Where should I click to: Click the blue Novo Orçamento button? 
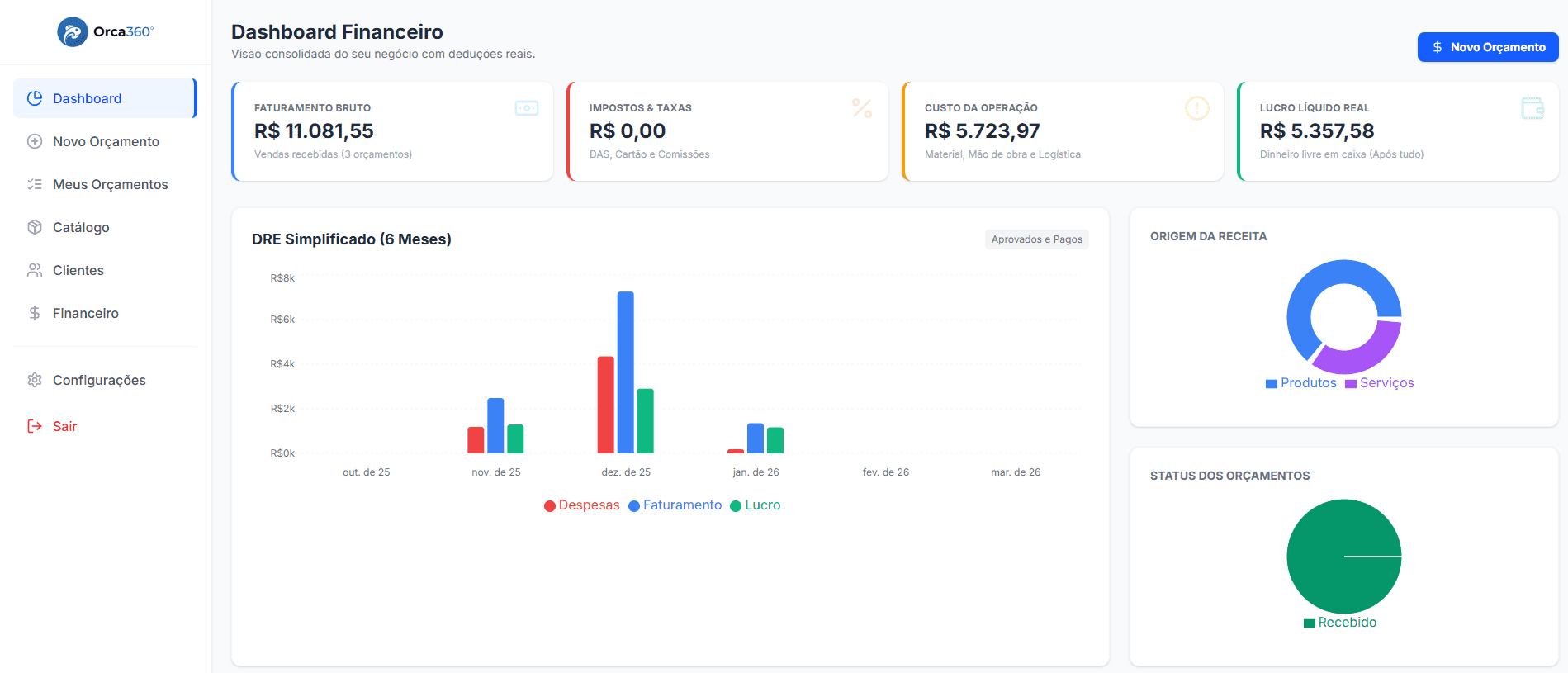[1488, 47]
